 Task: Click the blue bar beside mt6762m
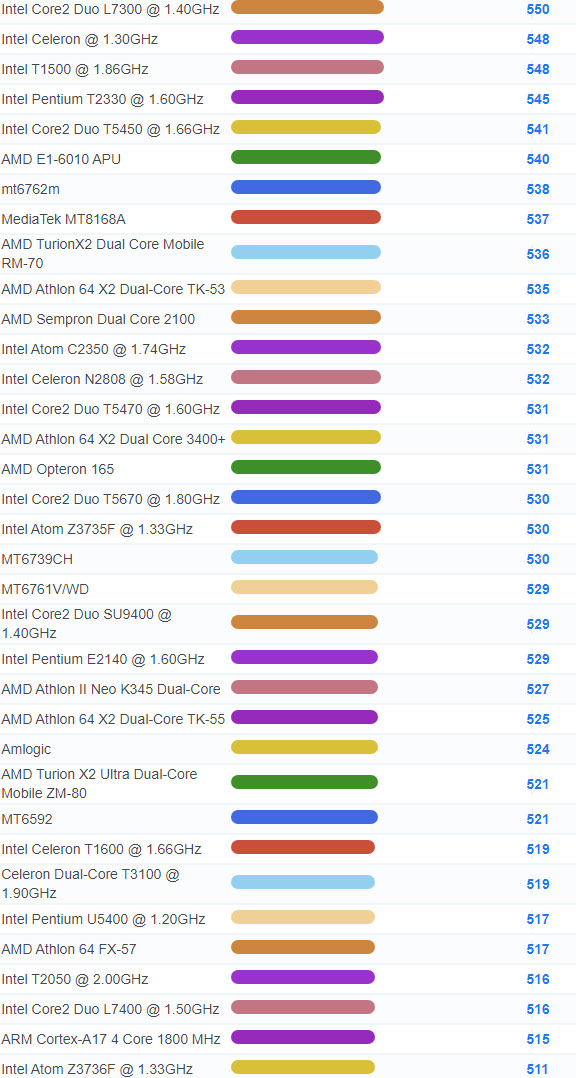point(306,187)
